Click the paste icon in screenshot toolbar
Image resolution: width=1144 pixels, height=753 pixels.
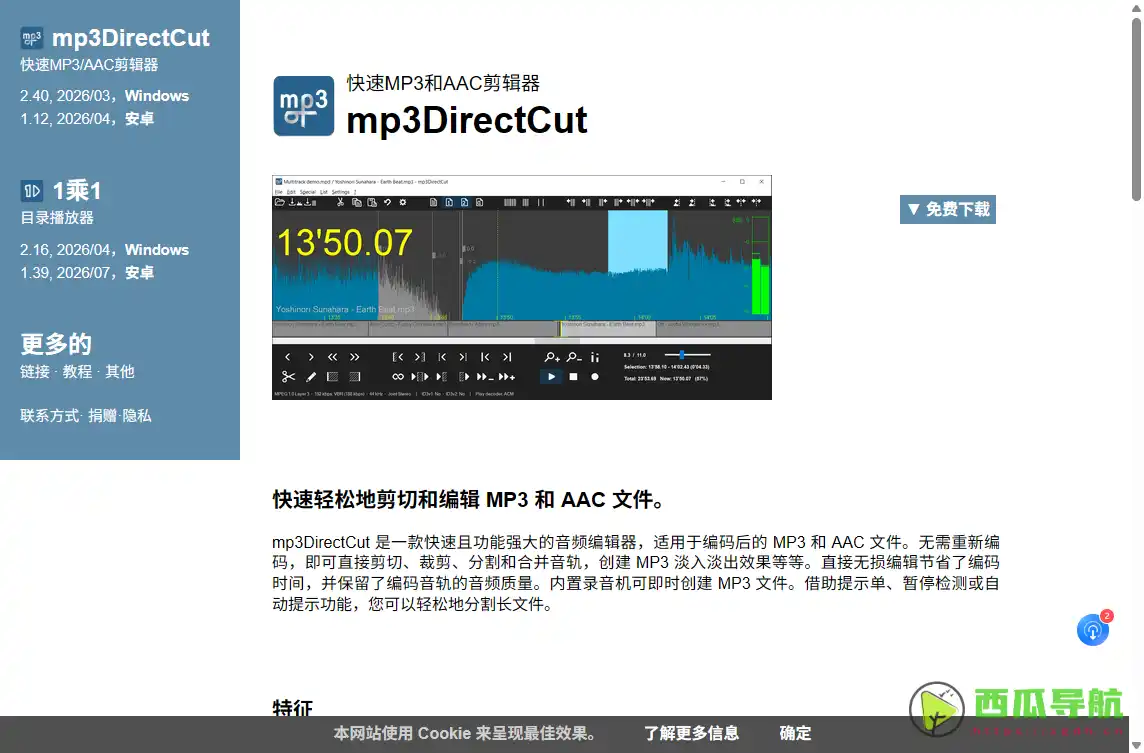click(x=372, y=202)
